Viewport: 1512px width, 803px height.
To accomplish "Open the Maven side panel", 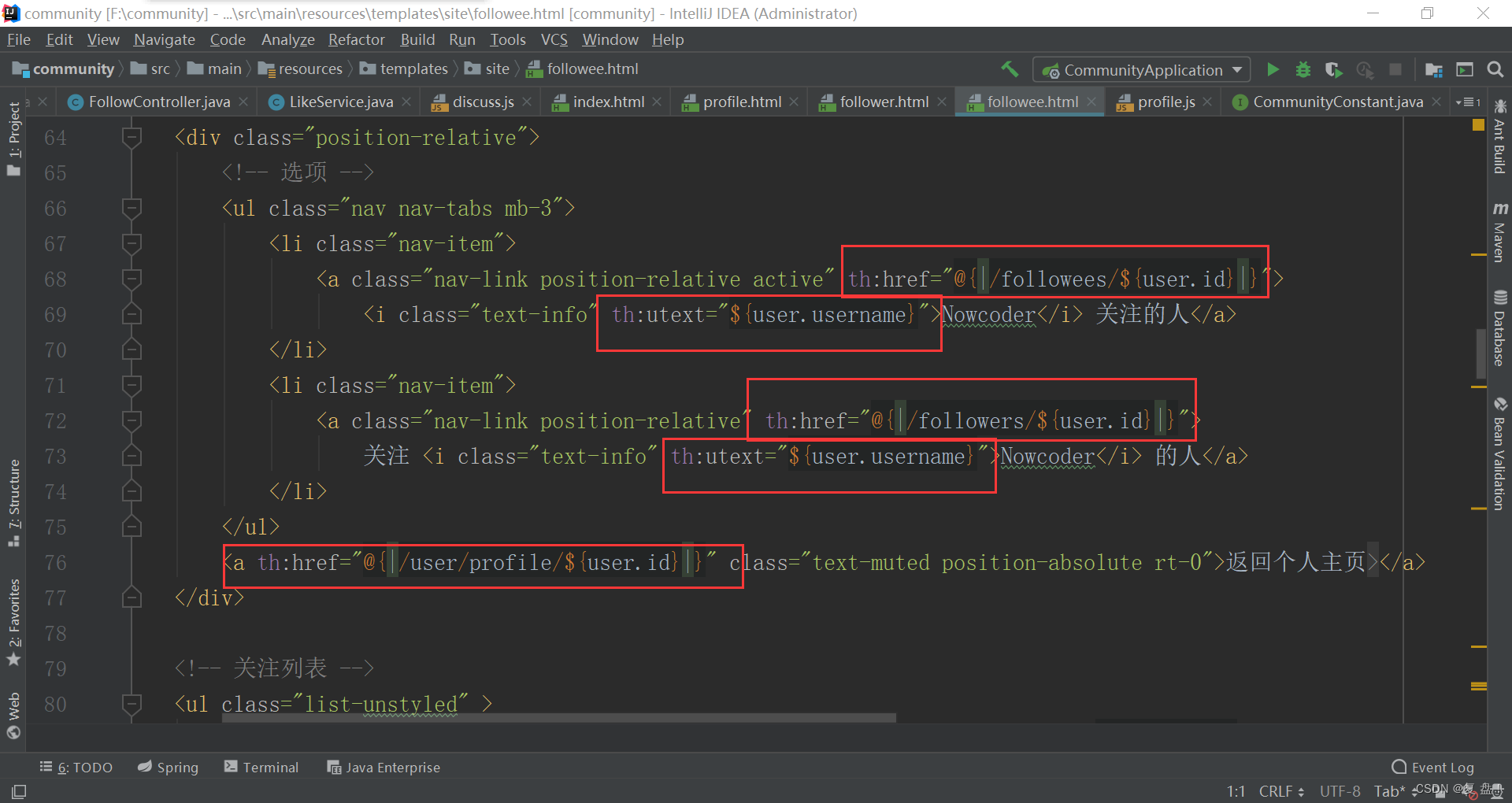I will (1499, 232).
